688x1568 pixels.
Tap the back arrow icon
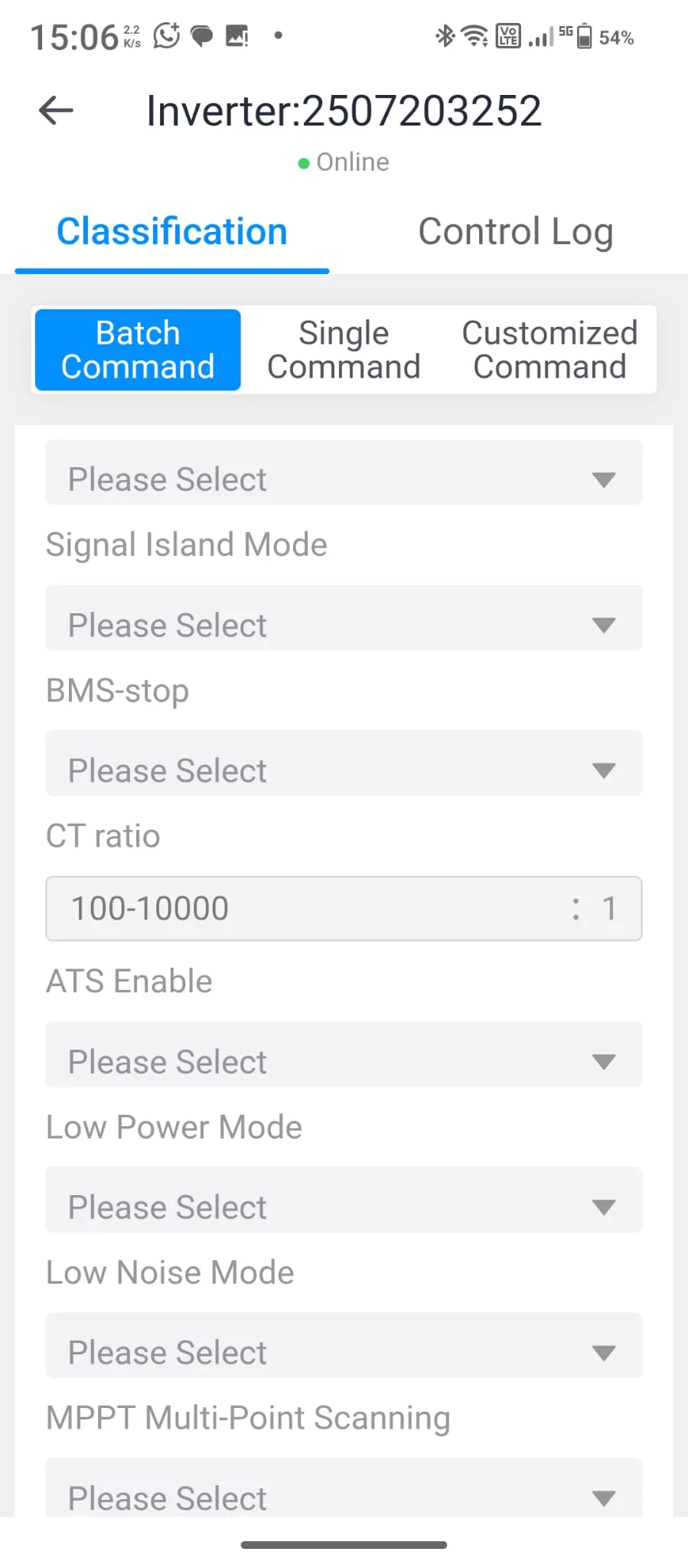(x=56, y=110)
